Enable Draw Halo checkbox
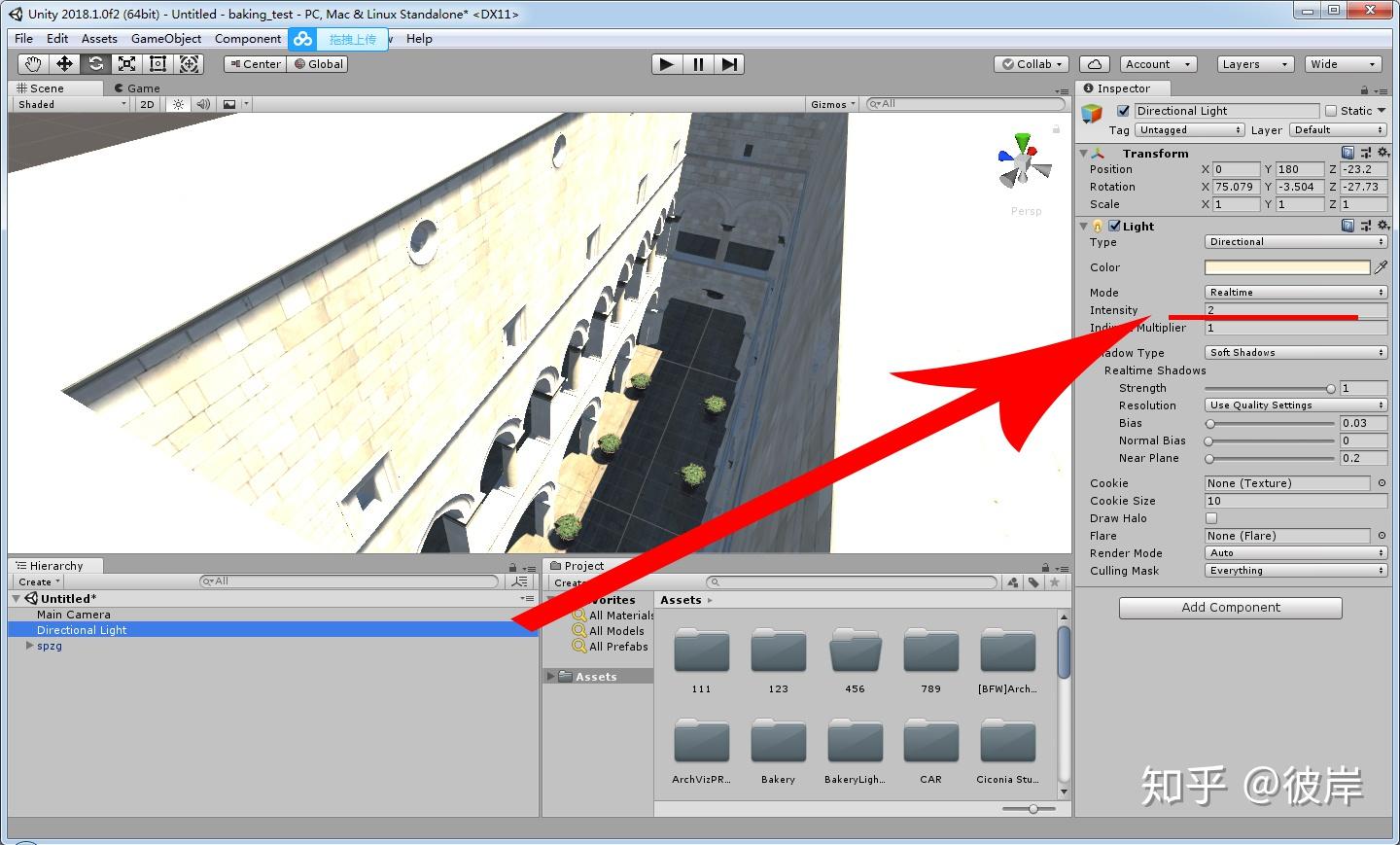 [1211, 518]
